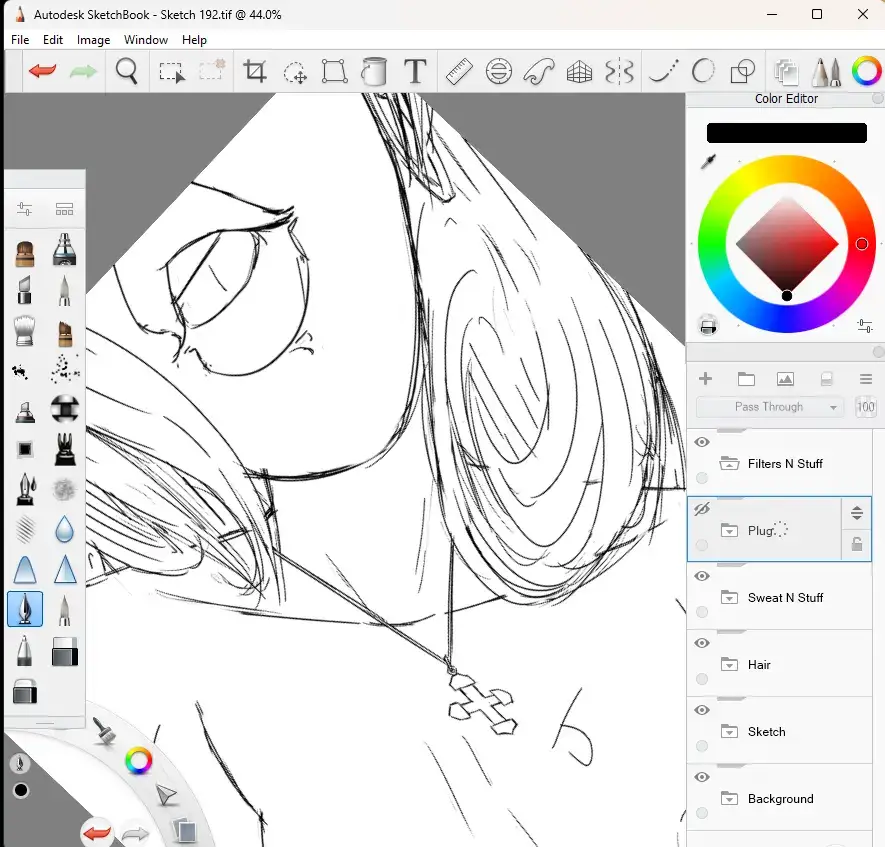The width and height of the screenshot is (885, 847).
Task: Hide the Hair layer group
Action: (702, 643)
